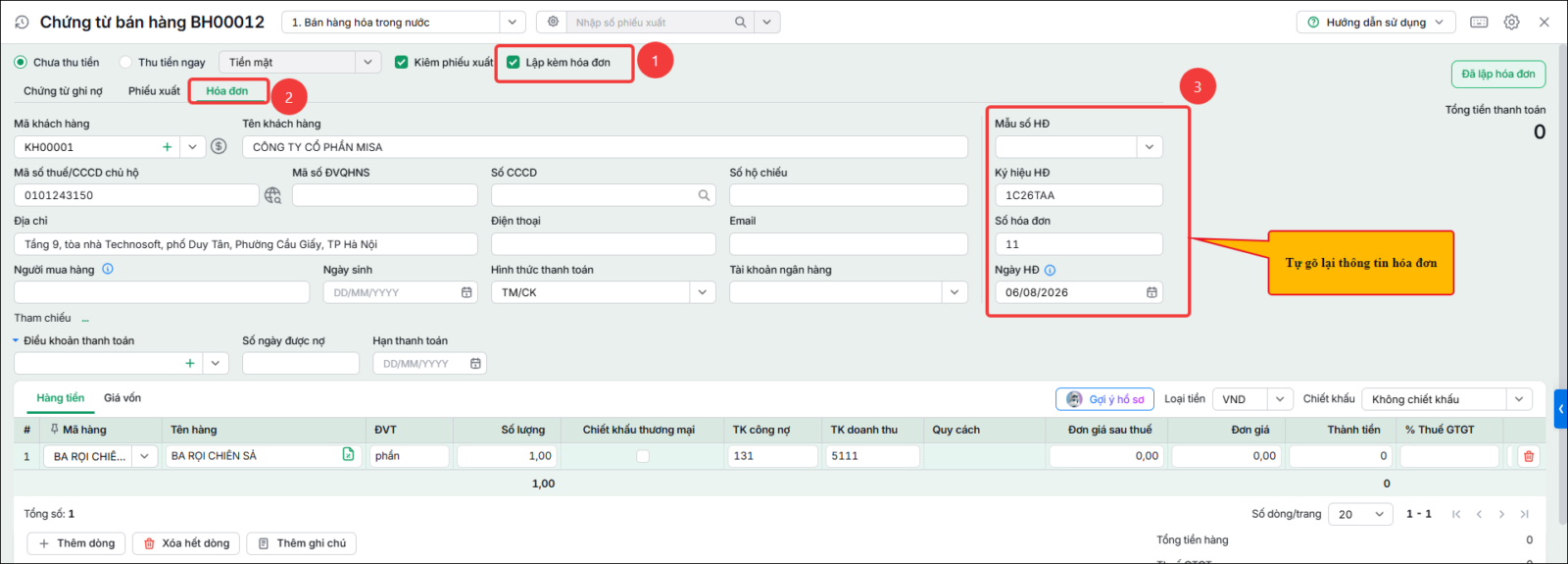Open Chiết khấu dropdown
The height and width of the screenshot is (564, 1568).
tap(1519, 399)
